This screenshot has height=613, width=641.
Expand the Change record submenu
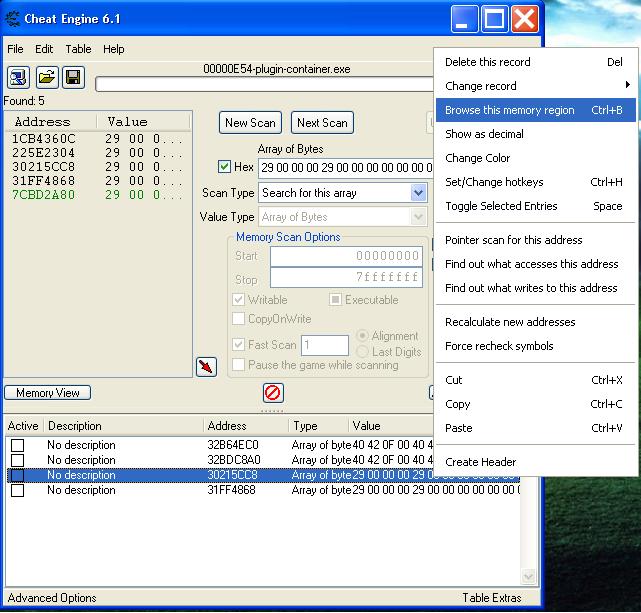[x=536, y=86]
